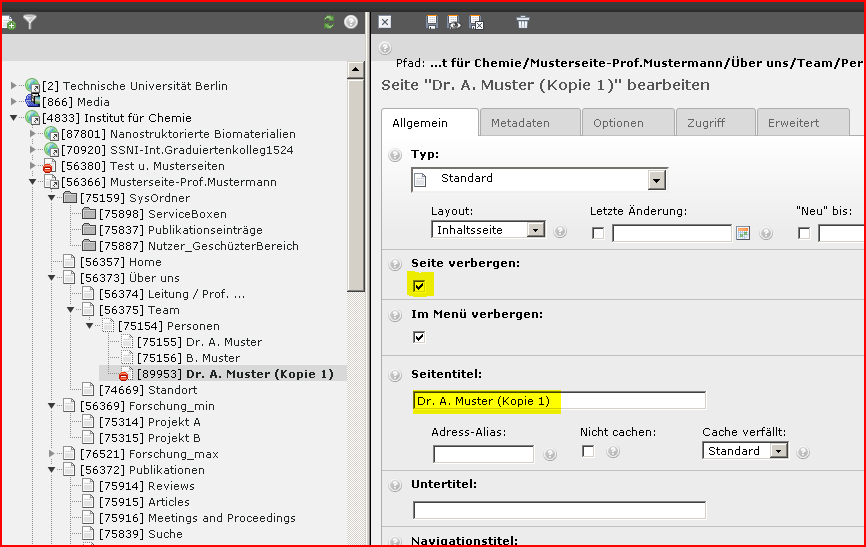866x547 pixels.
Task: Click the save and view page icon
Action: pos(454,22)
